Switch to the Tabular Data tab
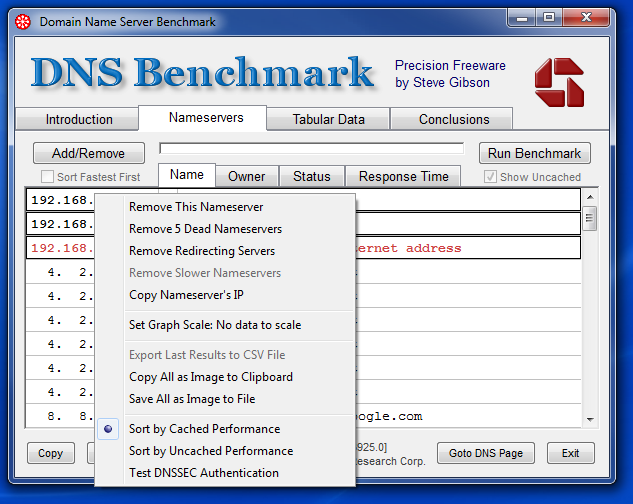This screenshot has height=504, width=633. (328, 119)
